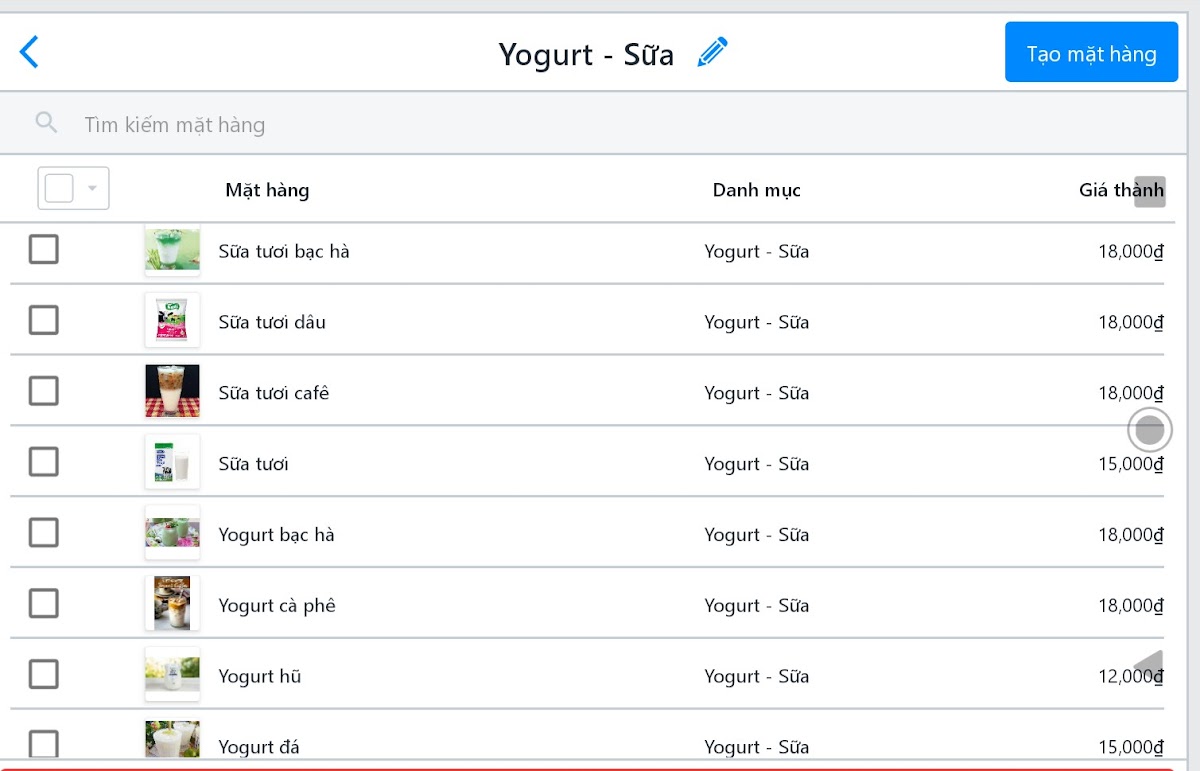Screen dimensions: 1200x771
Task: Tap the gray triangle back overlay button
Action: click(x=1149, y=666)
